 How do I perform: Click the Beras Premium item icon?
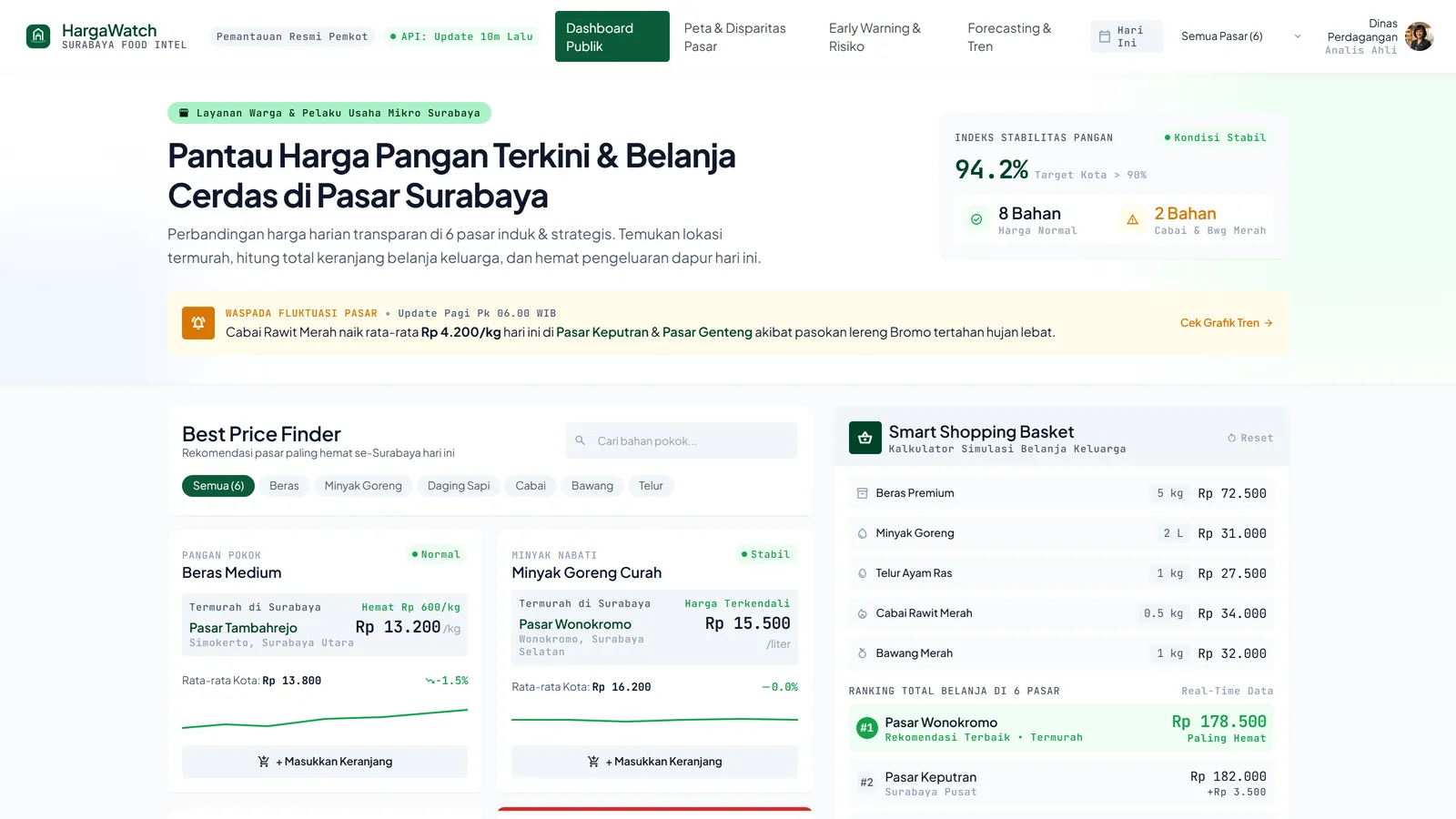[x=862, y=493]
